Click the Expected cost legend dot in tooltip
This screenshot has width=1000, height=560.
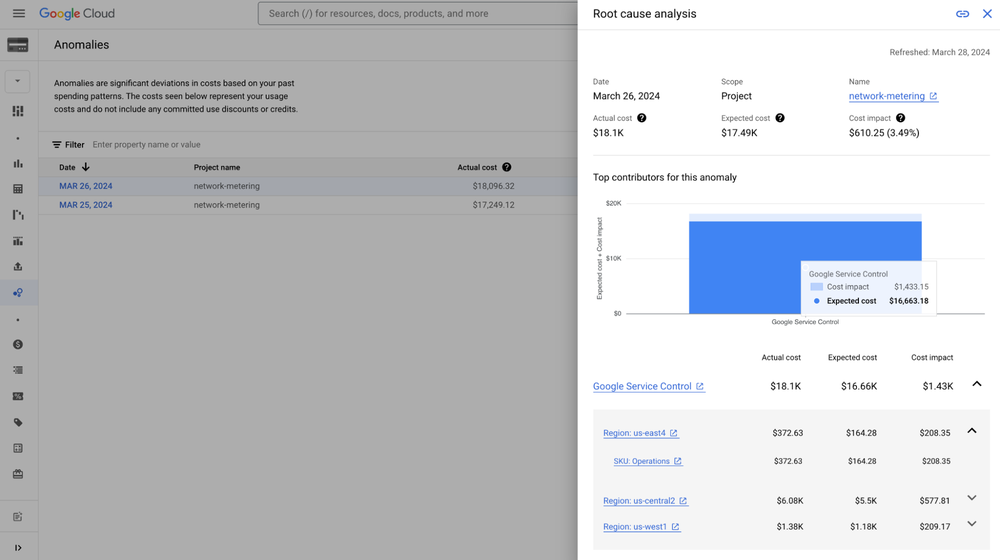[x=816, y=301]
